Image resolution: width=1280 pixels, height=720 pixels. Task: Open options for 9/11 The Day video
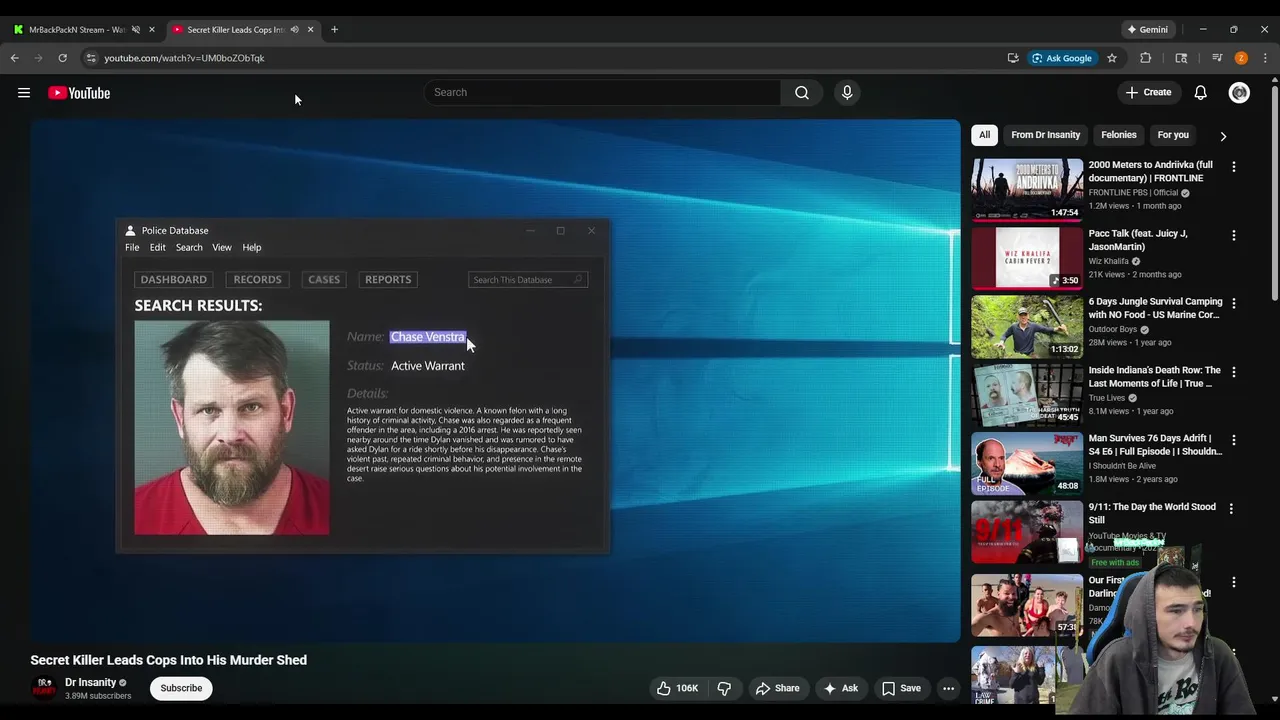click(1231, 509)
